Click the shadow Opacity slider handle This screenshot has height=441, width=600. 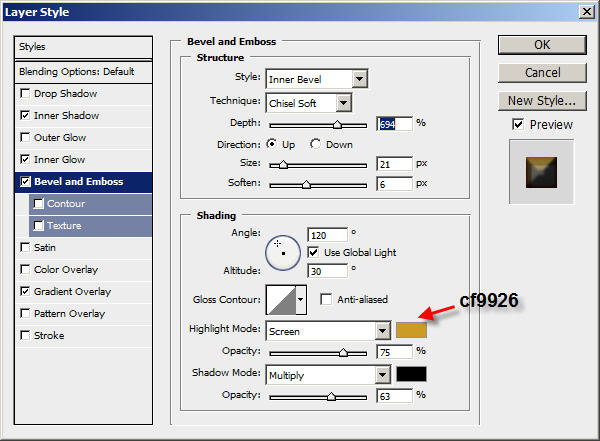(x=331, y=397)
